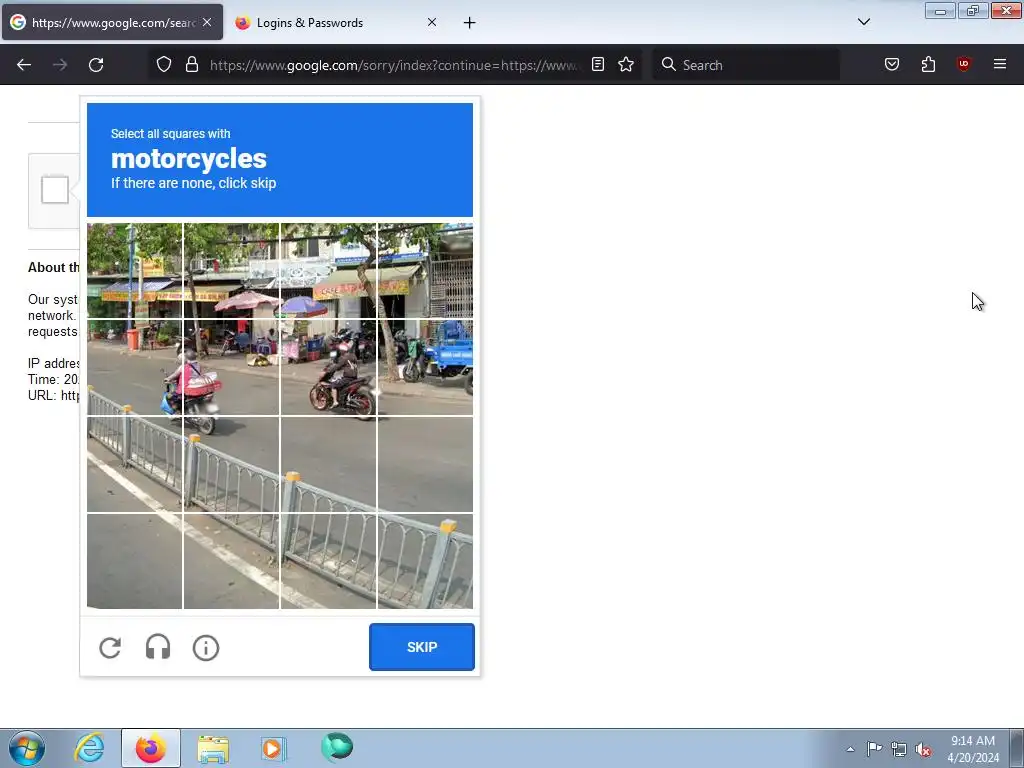Viewport: 1024px width, 768px height.
Task: Save to Pocket icon
Action: (892, 64)
